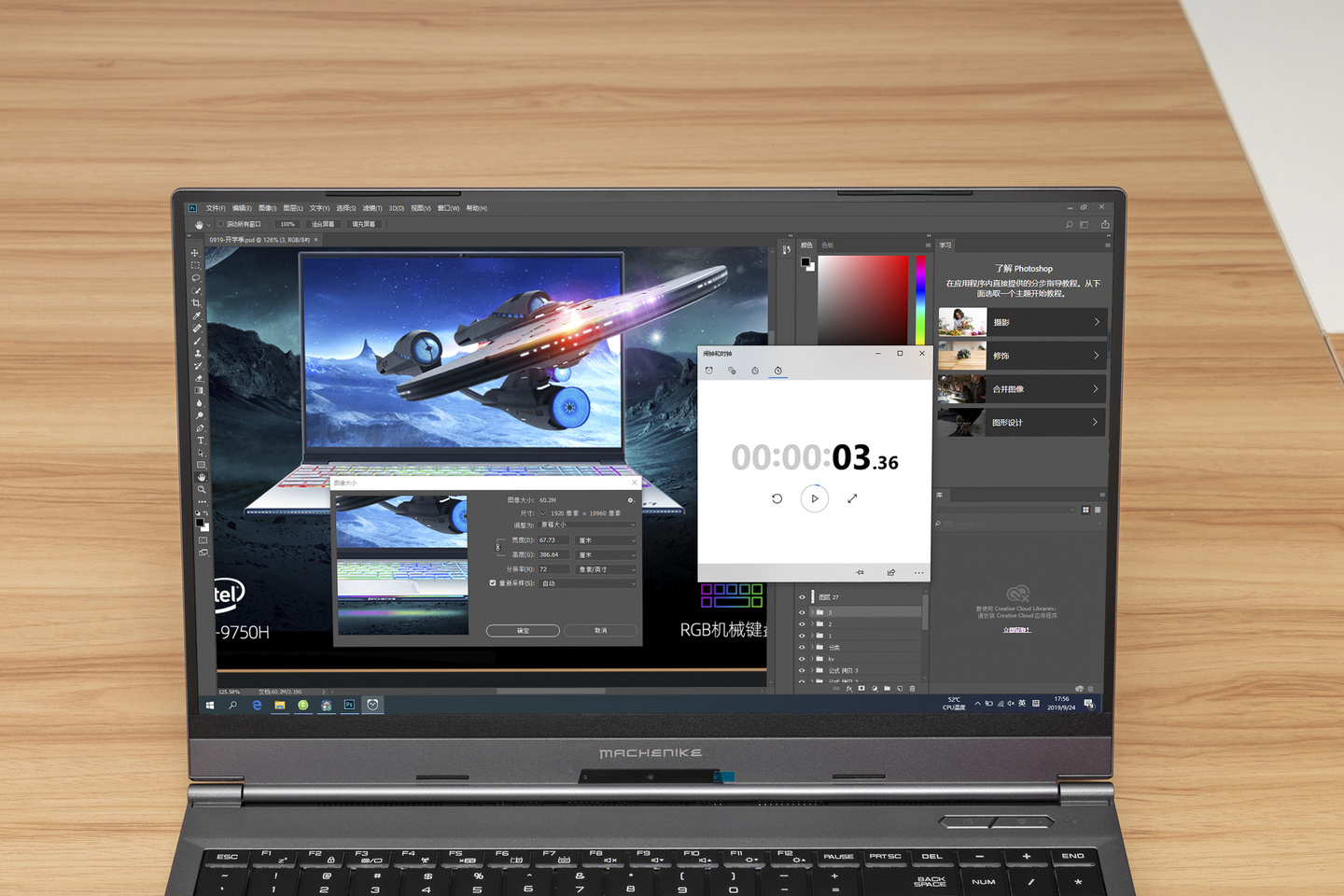
Task: Select the Zoom tool
Action: [202, 489]
